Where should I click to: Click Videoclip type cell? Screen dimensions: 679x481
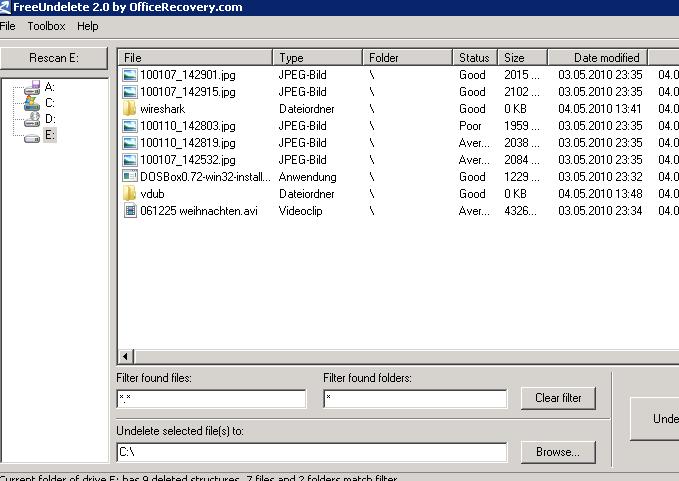click(x=301, y=211)
